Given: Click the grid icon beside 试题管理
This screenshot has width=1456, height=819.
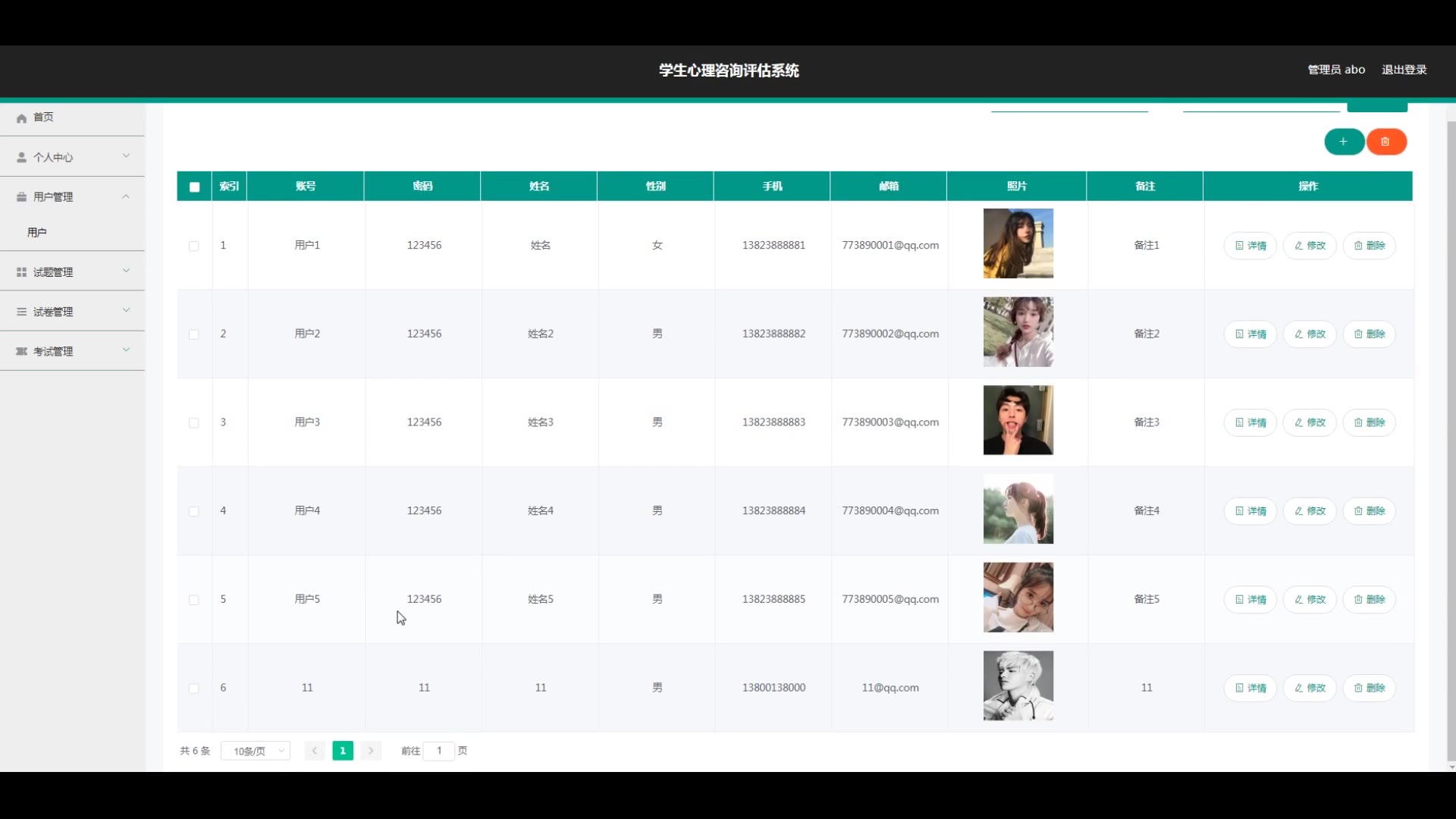Looking at the screenshot, I should [21, 272].
